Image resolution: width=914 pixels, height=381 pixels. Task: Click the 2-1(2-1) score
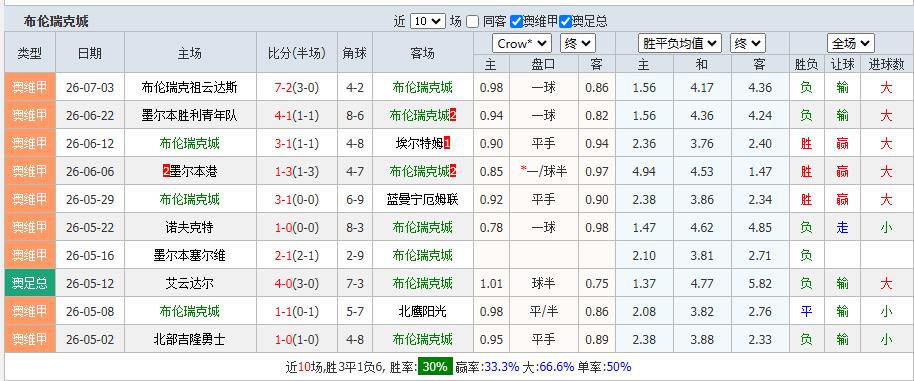tap(297, 256)
